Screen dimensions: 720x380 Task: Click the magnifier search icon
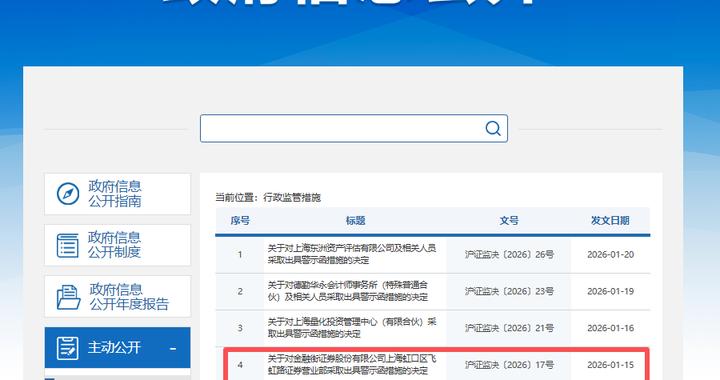click(x=493, y=129)
